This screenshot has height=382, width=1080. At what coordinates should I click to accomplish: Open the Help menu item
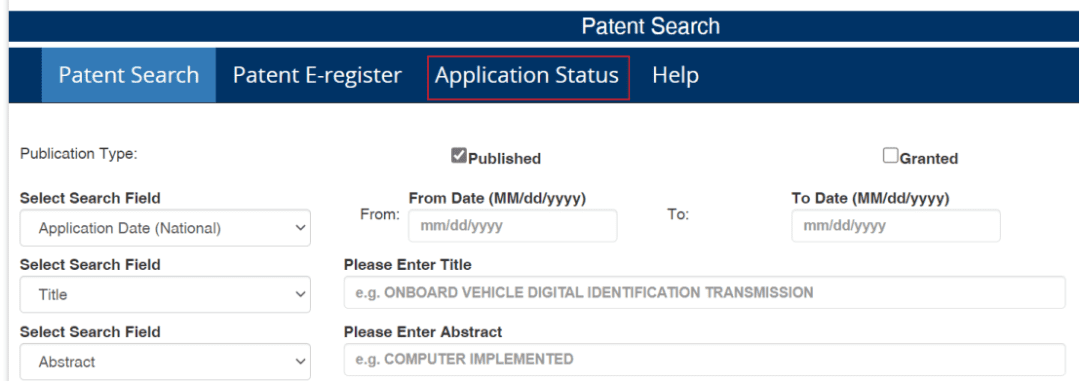676,75
